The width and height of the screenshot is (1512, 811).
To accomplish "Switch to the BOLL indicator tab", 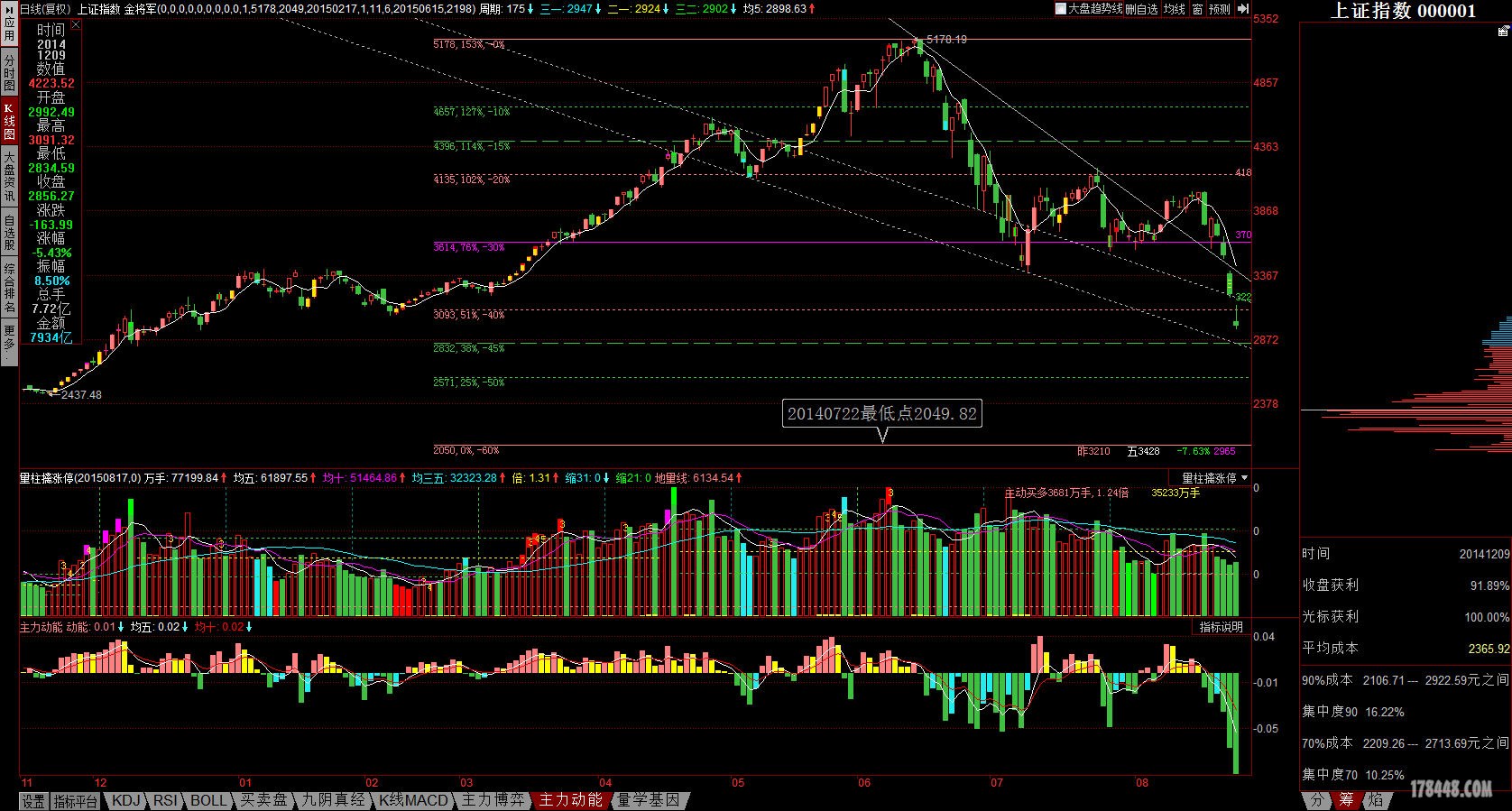I will 208,800.
